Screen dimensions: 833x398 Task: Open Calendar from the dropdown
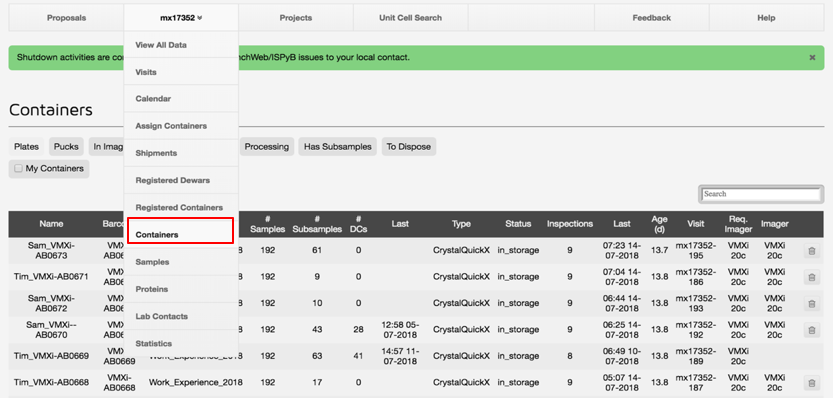181,99
